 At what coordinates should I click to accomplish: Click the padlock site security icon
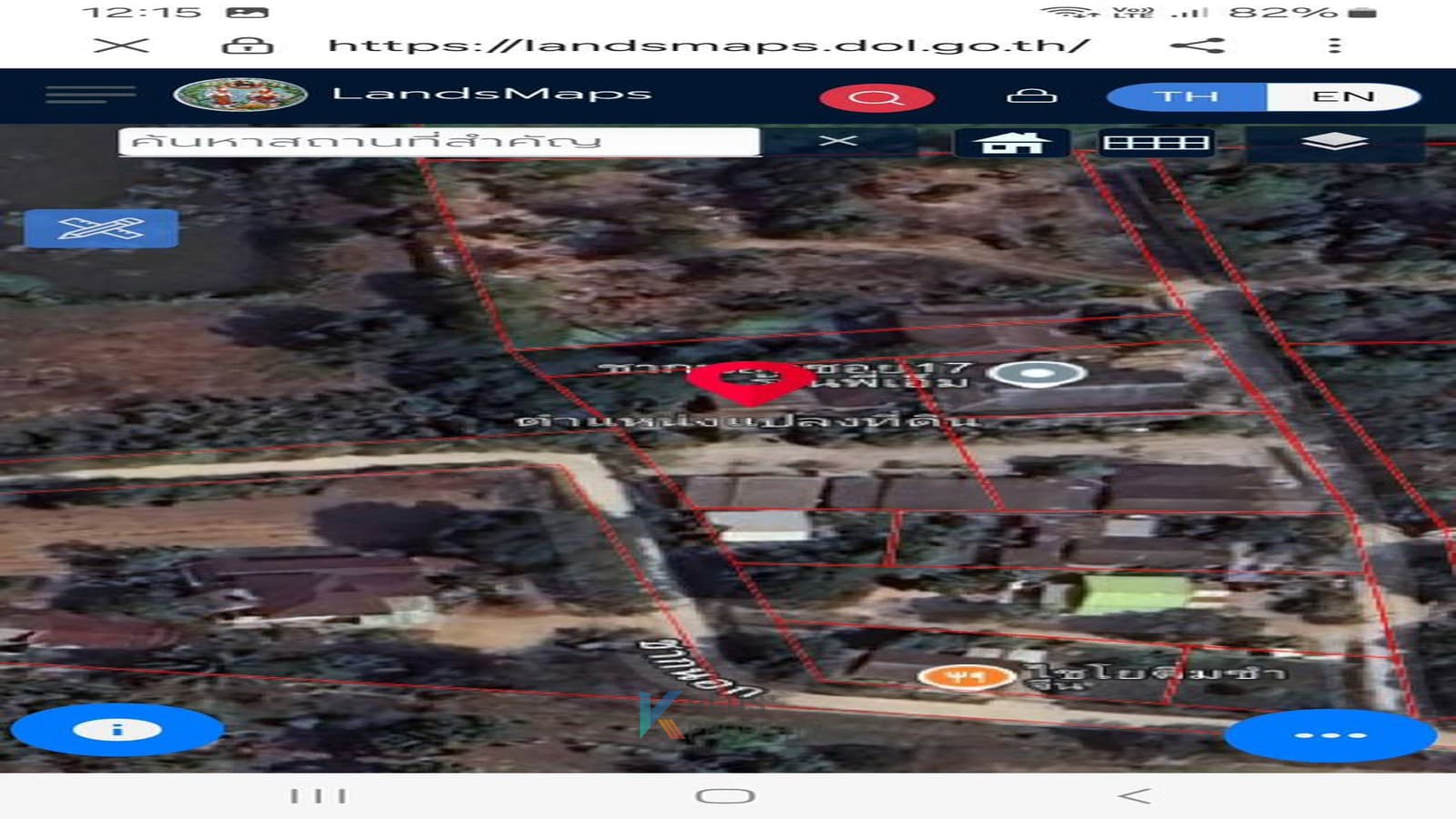pyautogui.click(x=248, y=45)
